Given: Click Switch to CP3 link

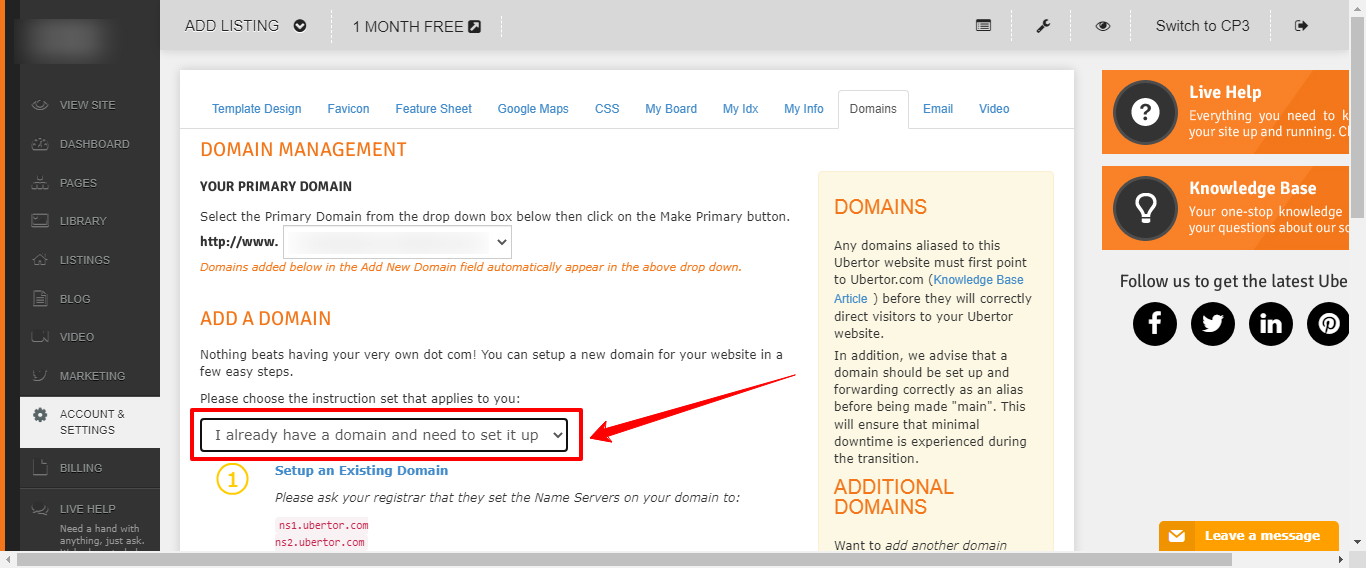Looking at the screenshot, I should coord(1203,26).
